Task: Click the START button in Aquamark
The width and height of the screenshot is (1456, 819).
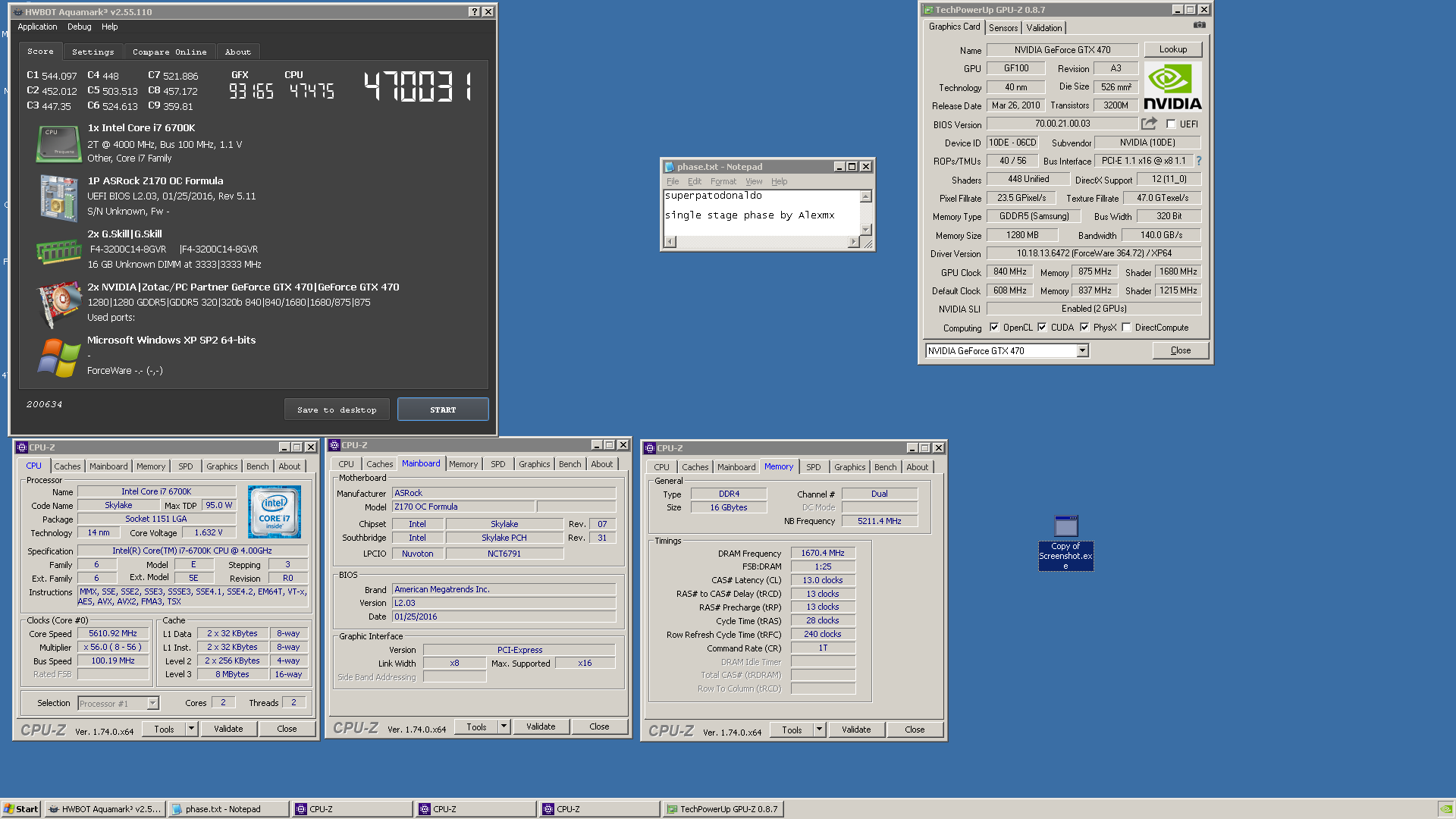Action: 443,409
